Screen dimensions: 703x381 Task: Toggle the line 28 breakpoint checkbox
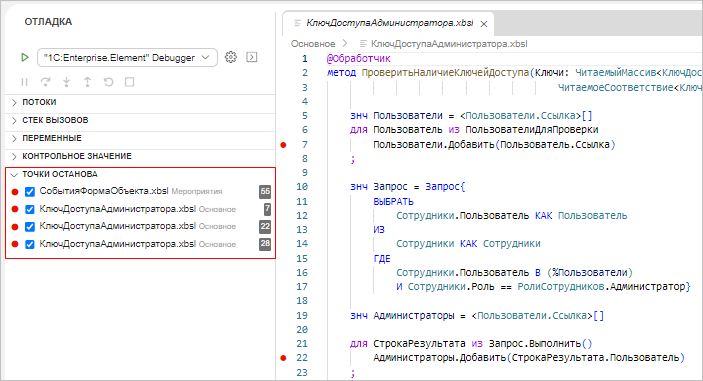[x=30, y=244]
